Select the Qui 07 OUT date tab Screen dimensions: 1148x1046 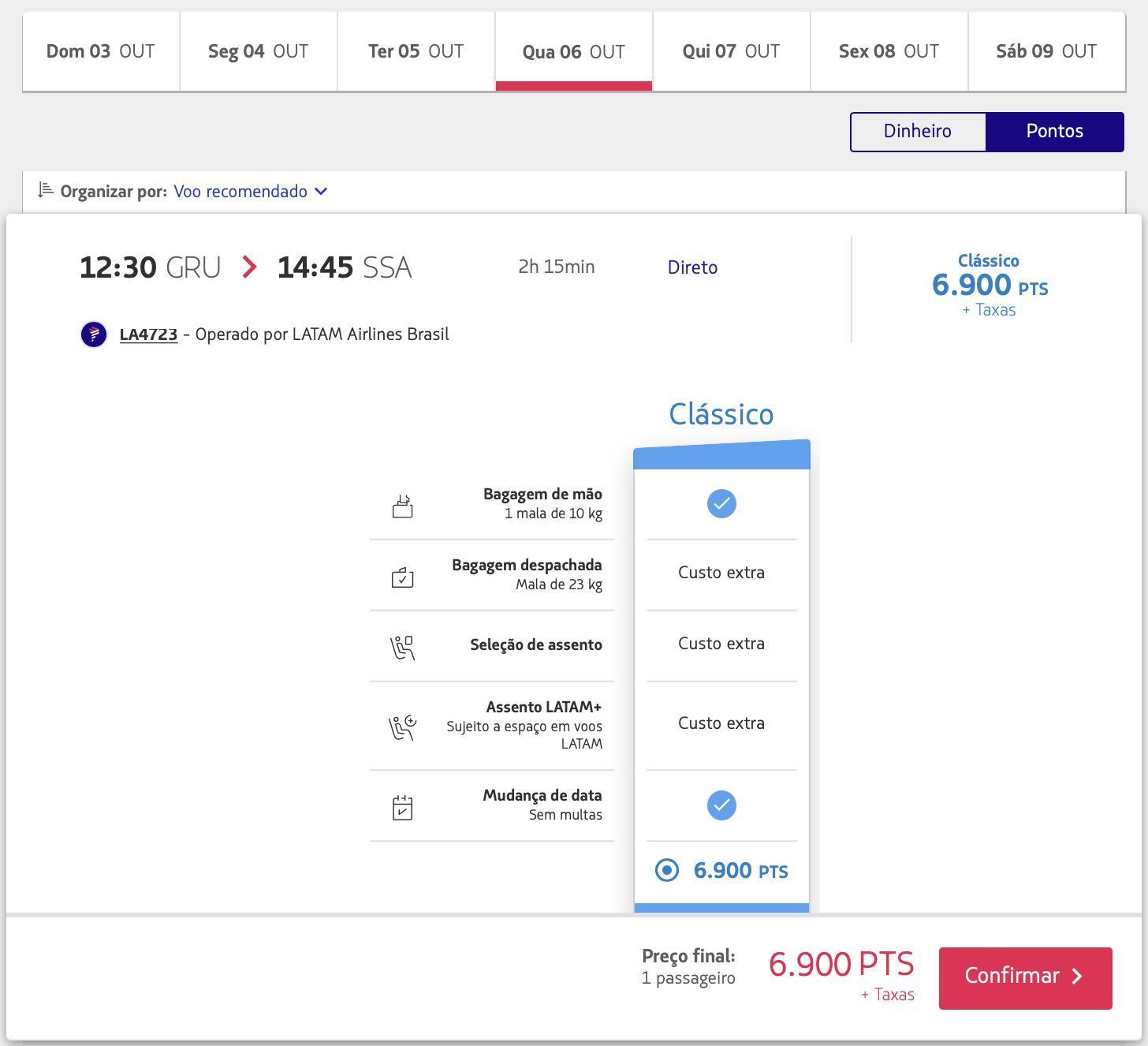(x=731, y=52)
